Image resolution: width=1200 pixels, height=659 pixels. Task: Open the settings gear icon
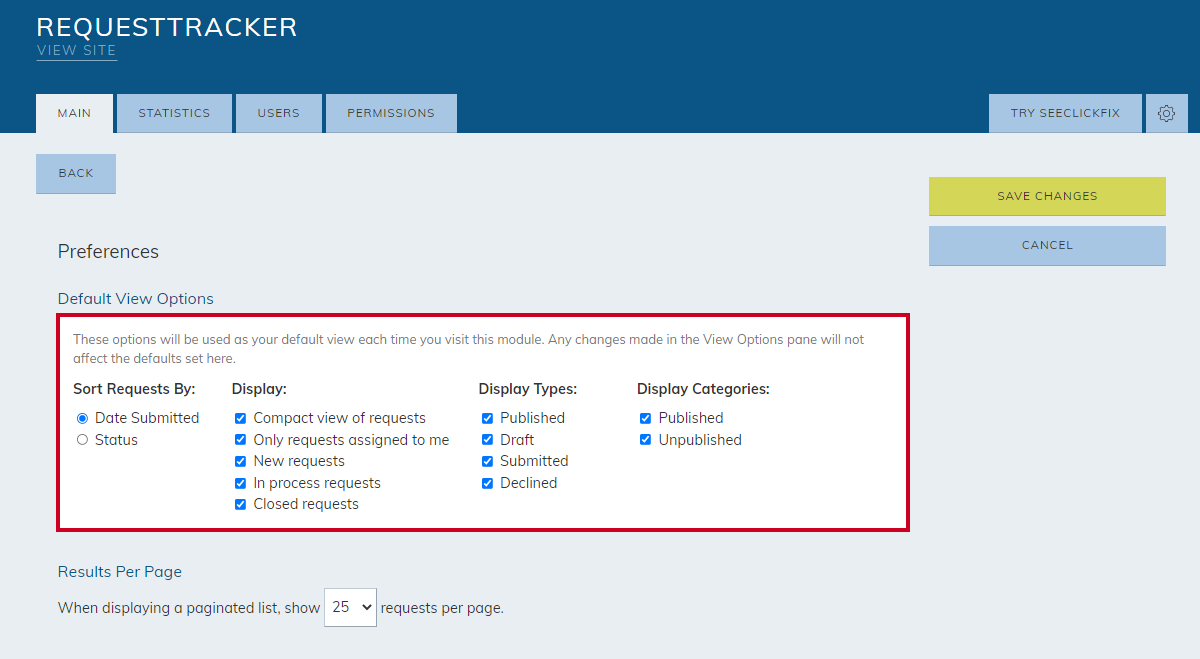pos(1166,113)
